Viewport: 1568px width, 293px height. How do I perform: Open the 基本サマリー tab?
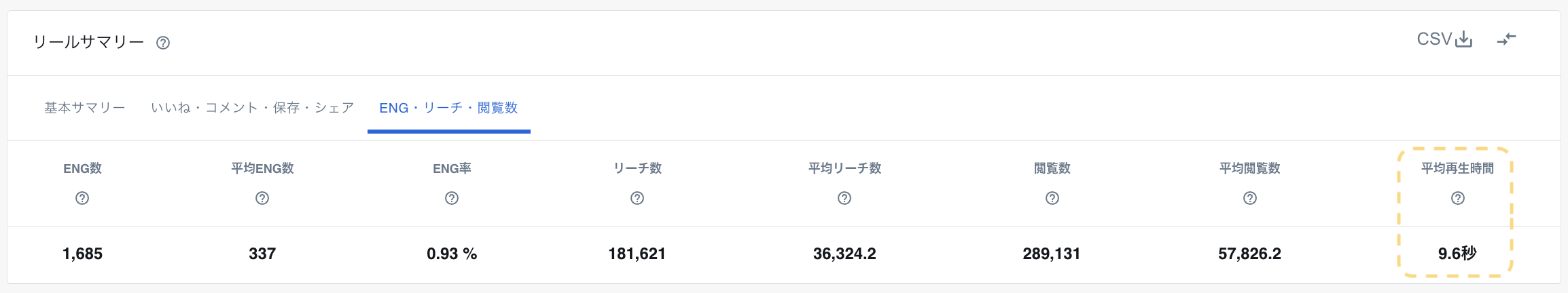tap(85, 108)
